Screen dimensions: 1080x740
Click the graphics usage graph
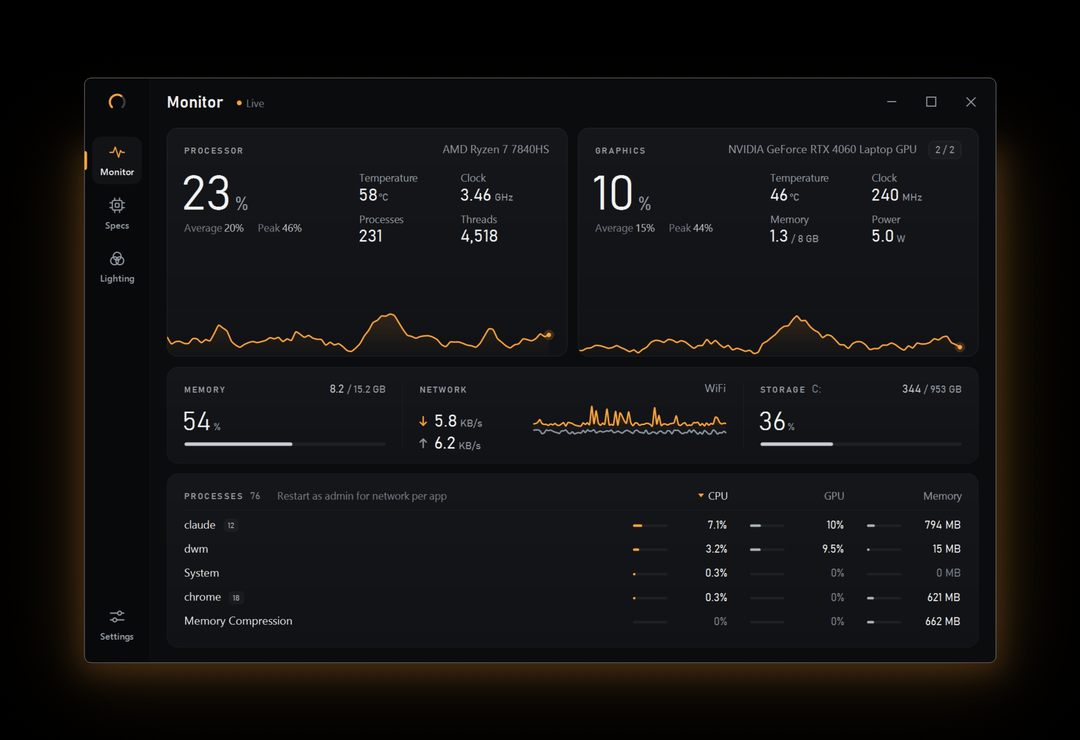point(771,335)
